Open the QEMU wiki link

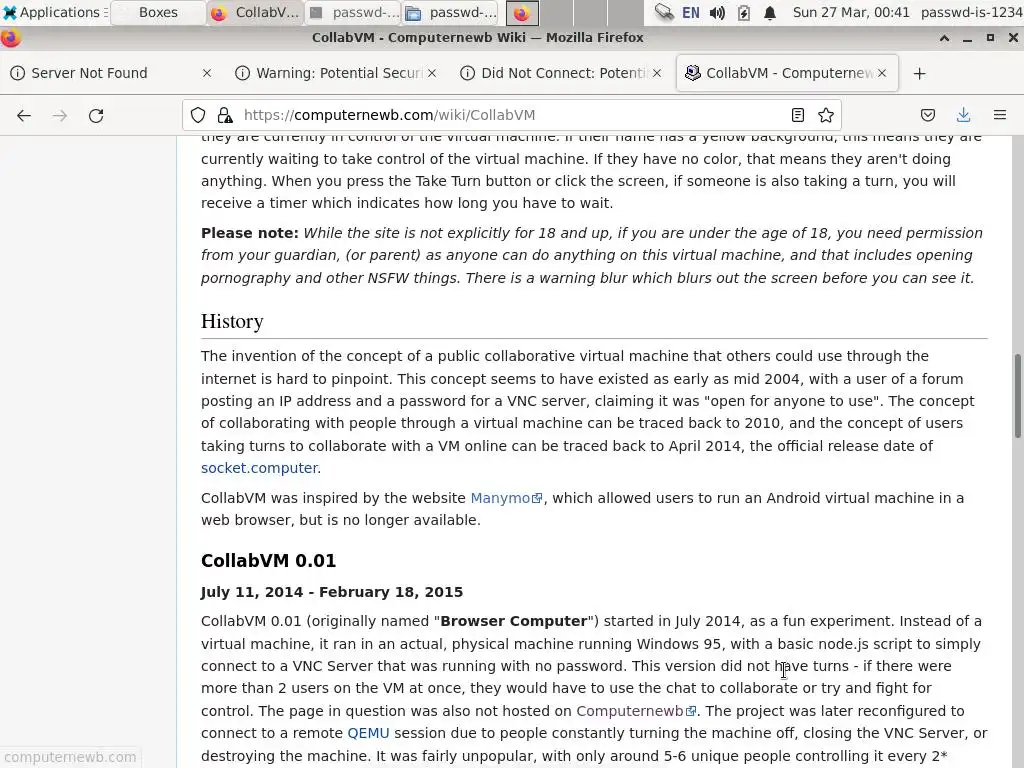pos(368,733)
